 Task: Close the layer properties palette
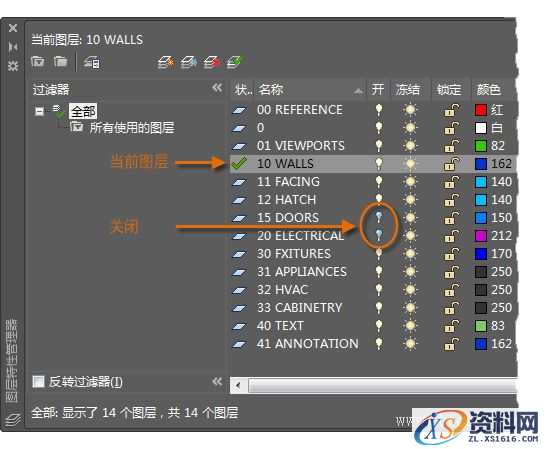pyautogui.click(x=13, y=28)
